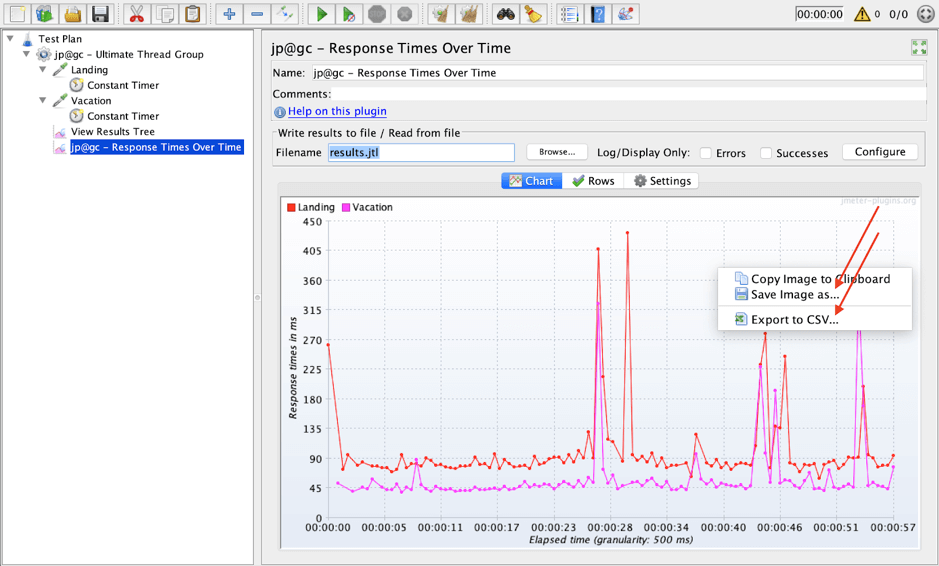This screenshot has height=566, width=939.
Task: Select Constant Timer under Landing
Action: (123, 86)
